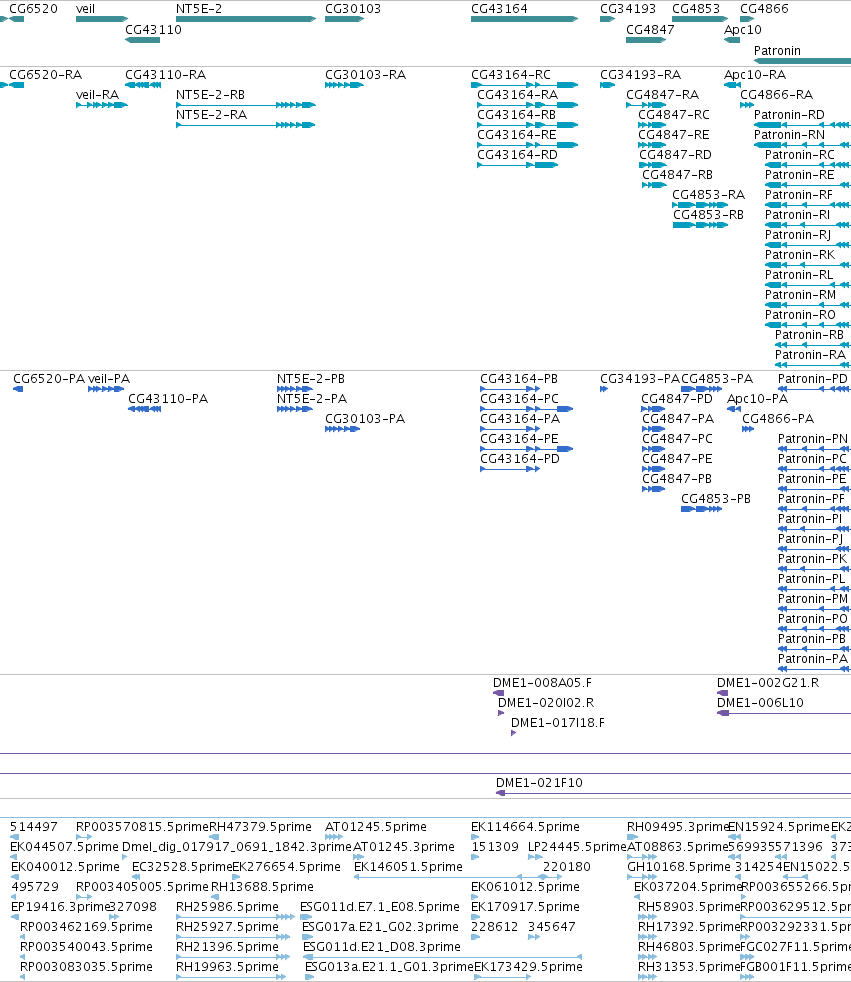Select protein CG6520-PA label

[49, 379]
